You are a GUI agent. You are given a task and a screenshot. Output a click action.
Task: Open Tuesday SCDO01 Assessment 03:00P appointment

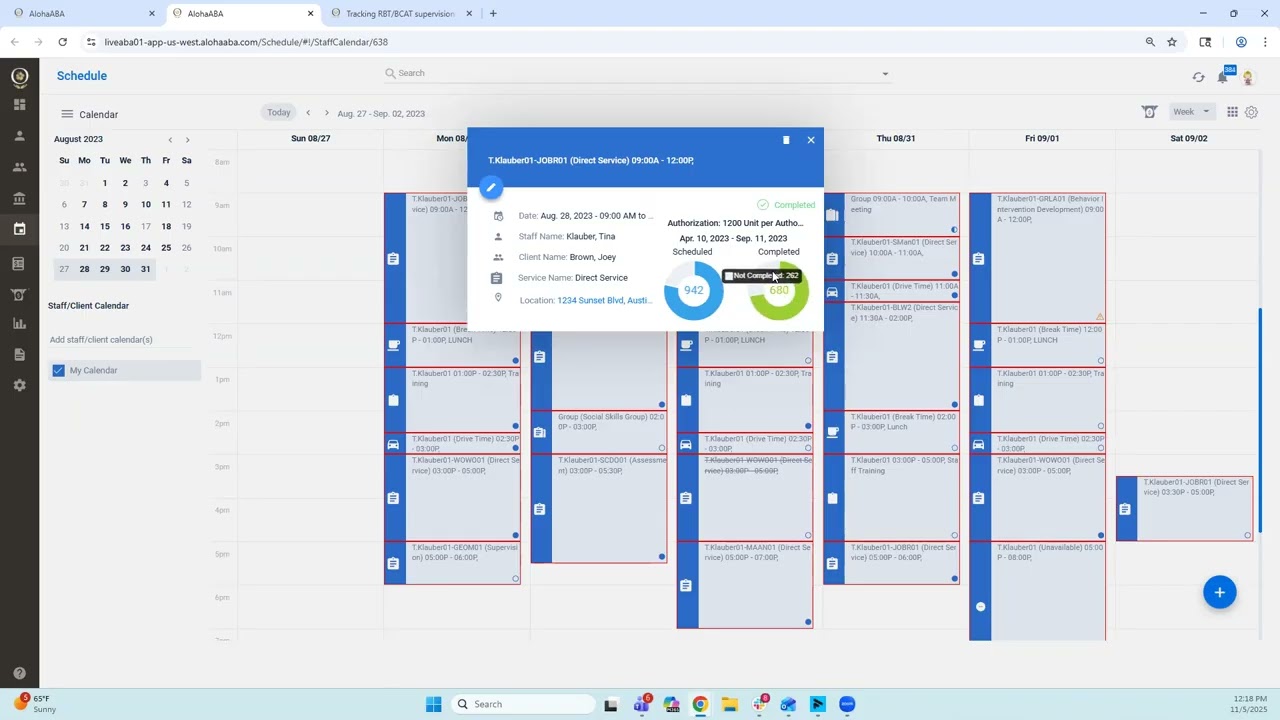(x=598, y=508)
